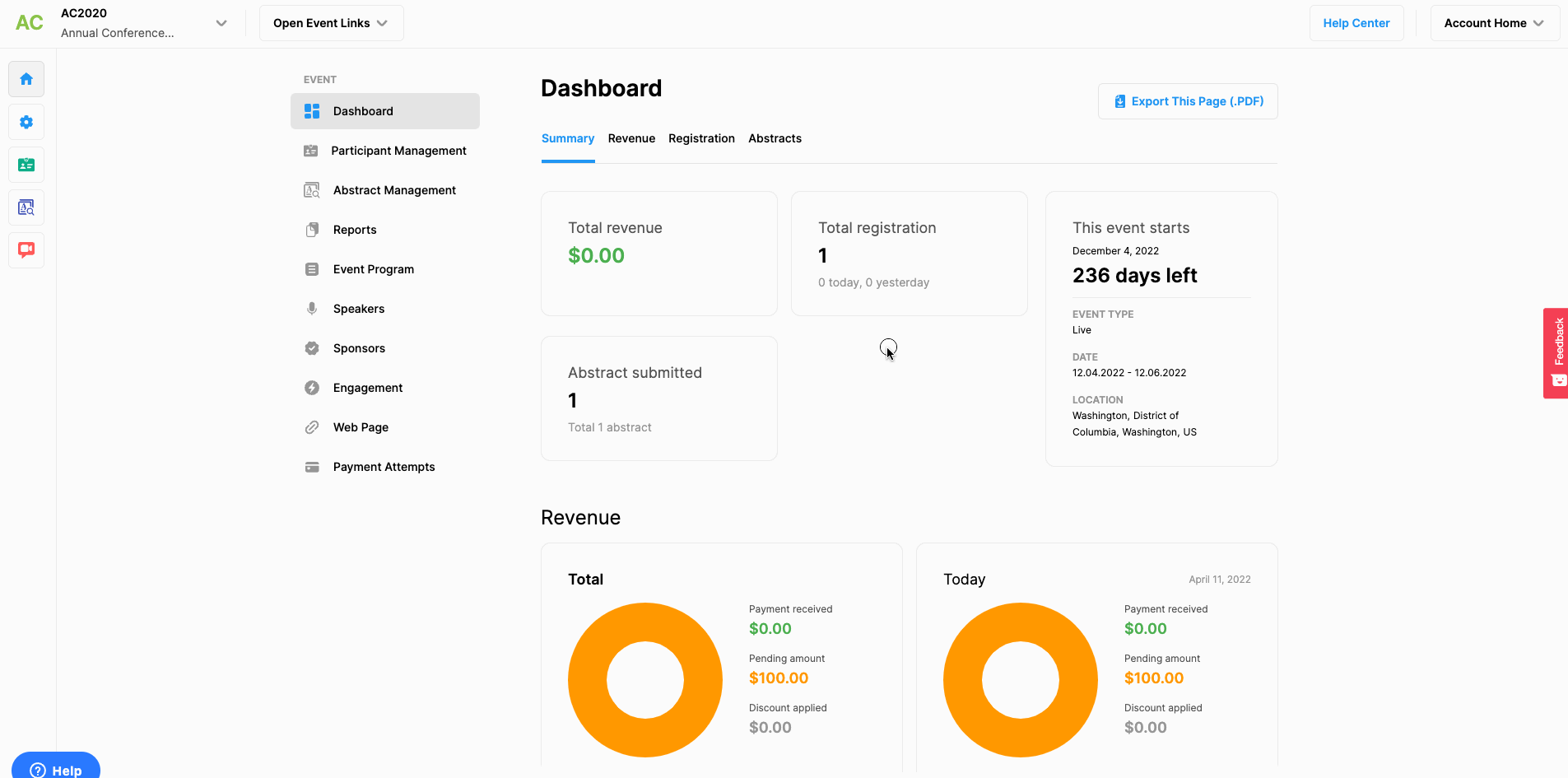Click the Engagement lightning bolt icon
The width and height of the screenshot is (1568, 778).
pyautogui.click(x=312, y=388)
